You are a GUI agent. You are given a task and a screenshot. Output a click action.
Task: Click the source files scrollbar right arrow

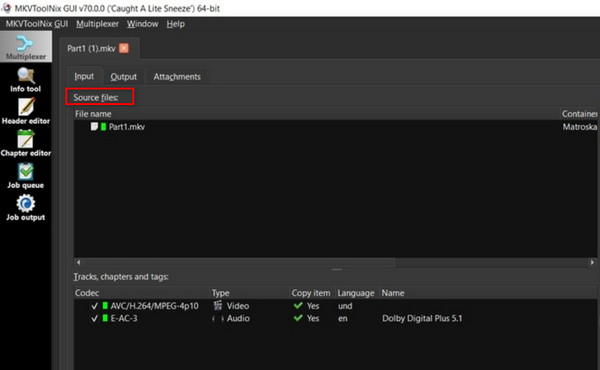click(x=592, y=262)
